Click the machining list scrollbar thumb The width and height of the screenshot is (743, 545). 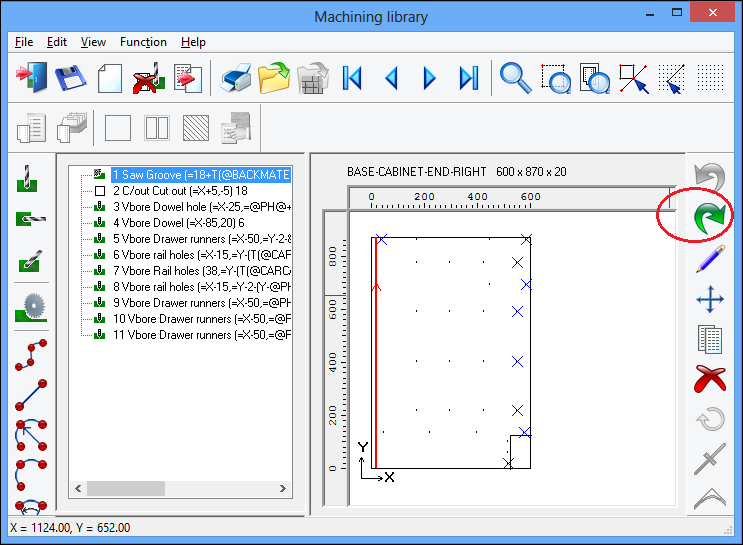tap(126, 489)
